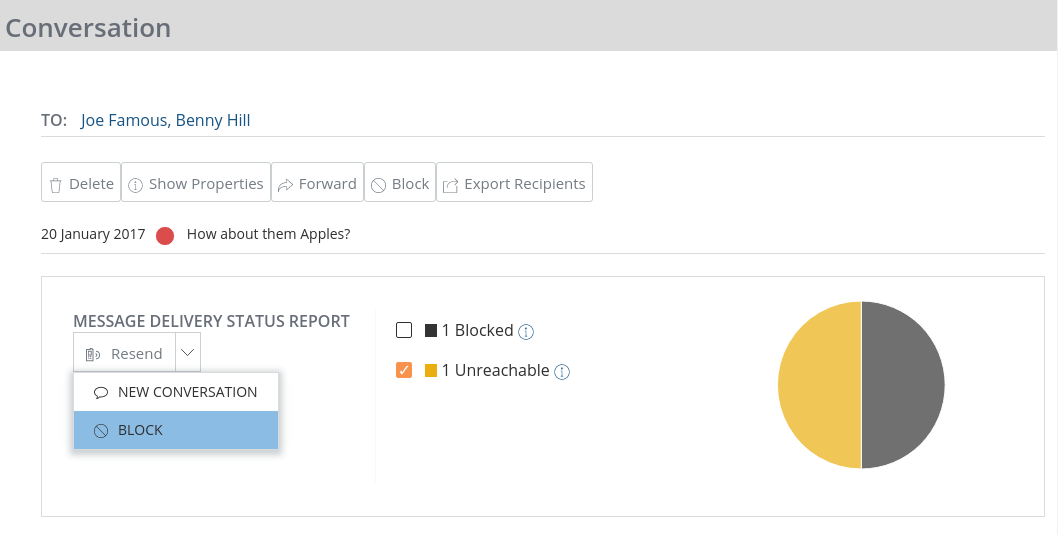Select New Conversation from the dropdown menu
This screenshot has width=1058, height=535.
[176, 392]
